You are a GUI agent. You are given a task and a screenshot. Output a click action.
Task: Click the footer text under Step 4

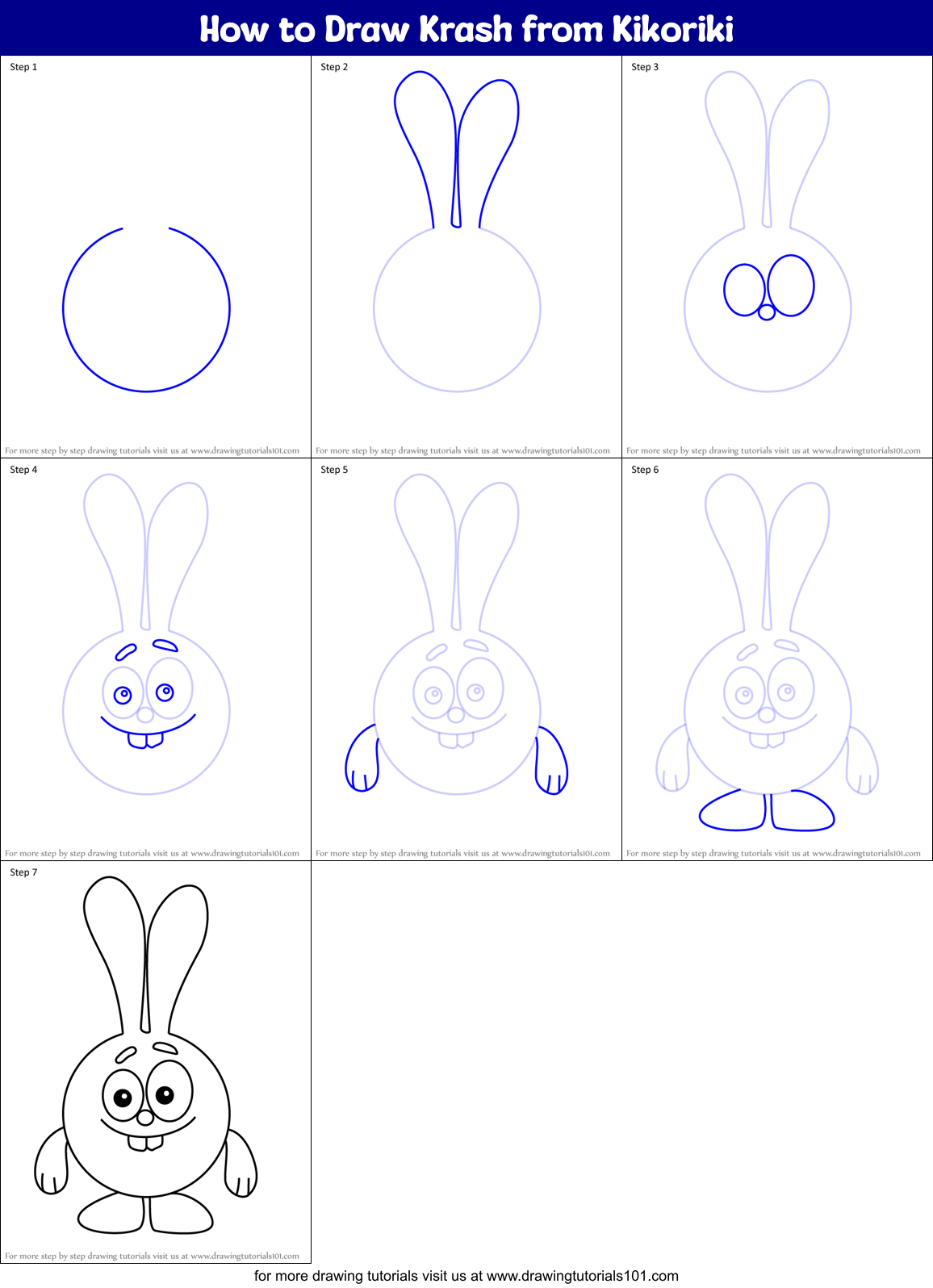152,854
